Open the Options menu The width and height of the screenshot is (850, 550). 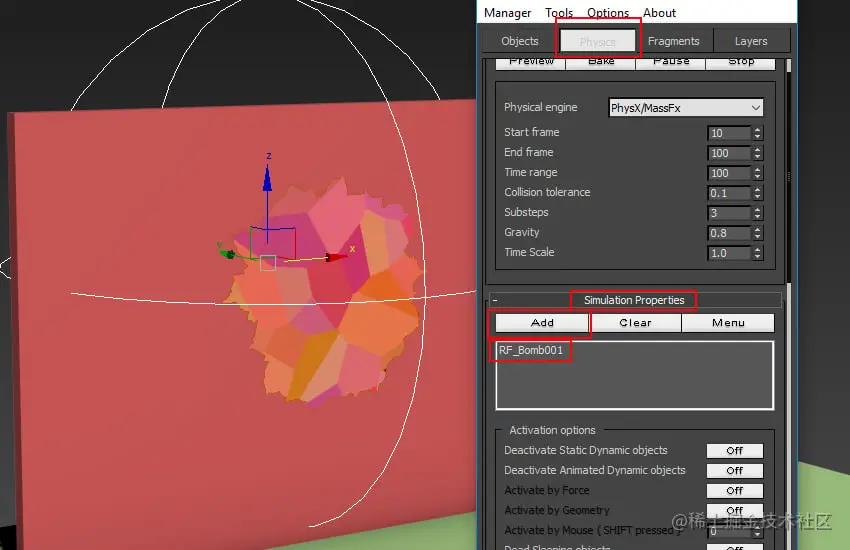pos(608,12)
